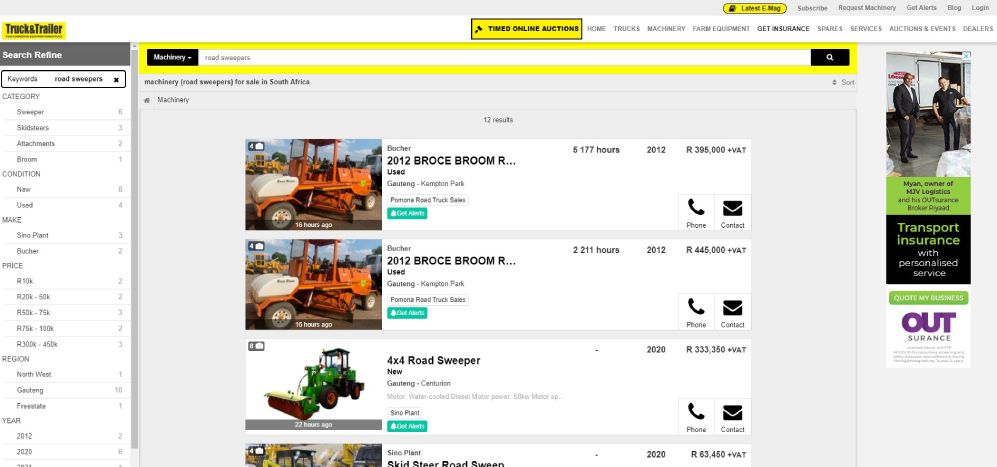Screen dimensions: 997x467
Task: Open photo count badge on 4x4 Road Sweeper
Action: (x=256, y=346)
